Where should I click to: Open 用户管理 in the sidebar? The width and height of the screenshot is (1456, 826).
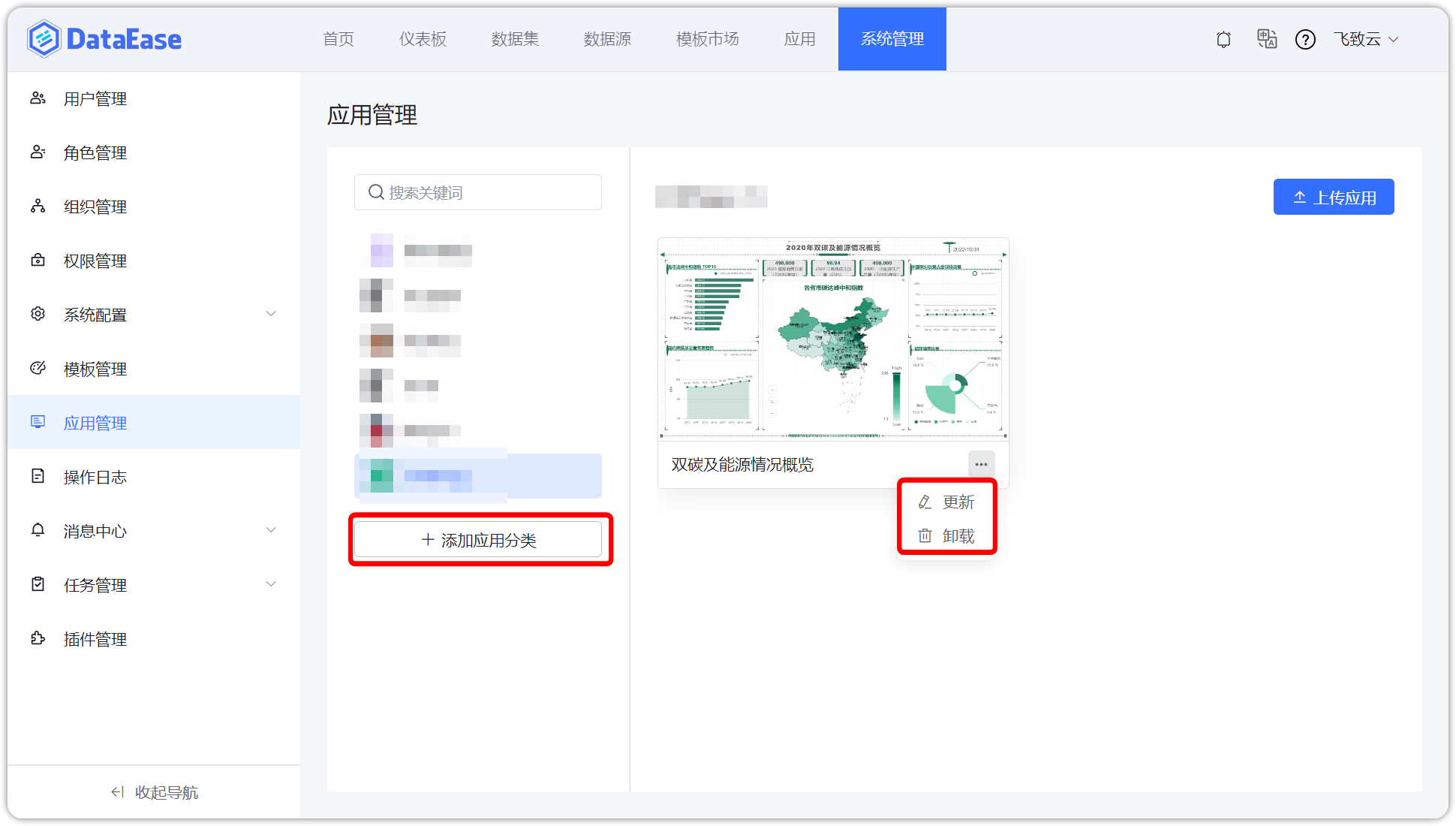tap(154, 98)
